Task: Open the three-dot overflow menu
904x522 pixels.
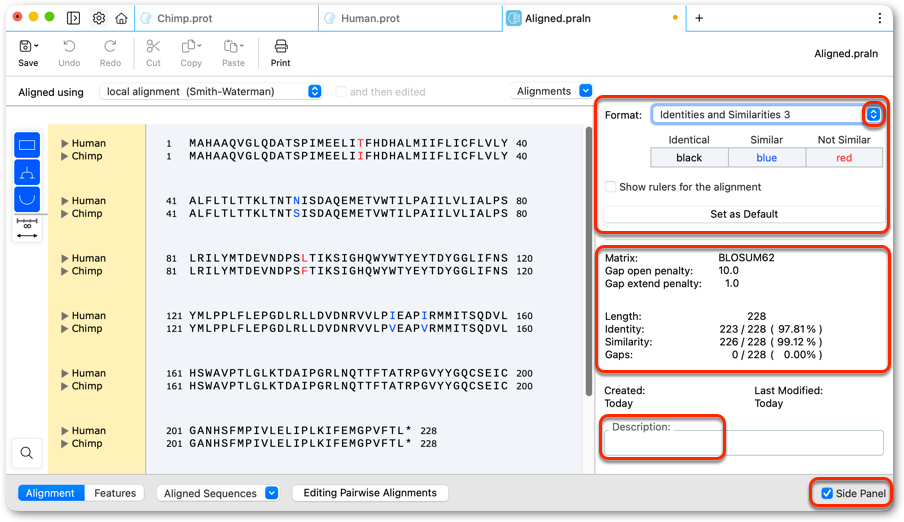Action: click(879, 18)
